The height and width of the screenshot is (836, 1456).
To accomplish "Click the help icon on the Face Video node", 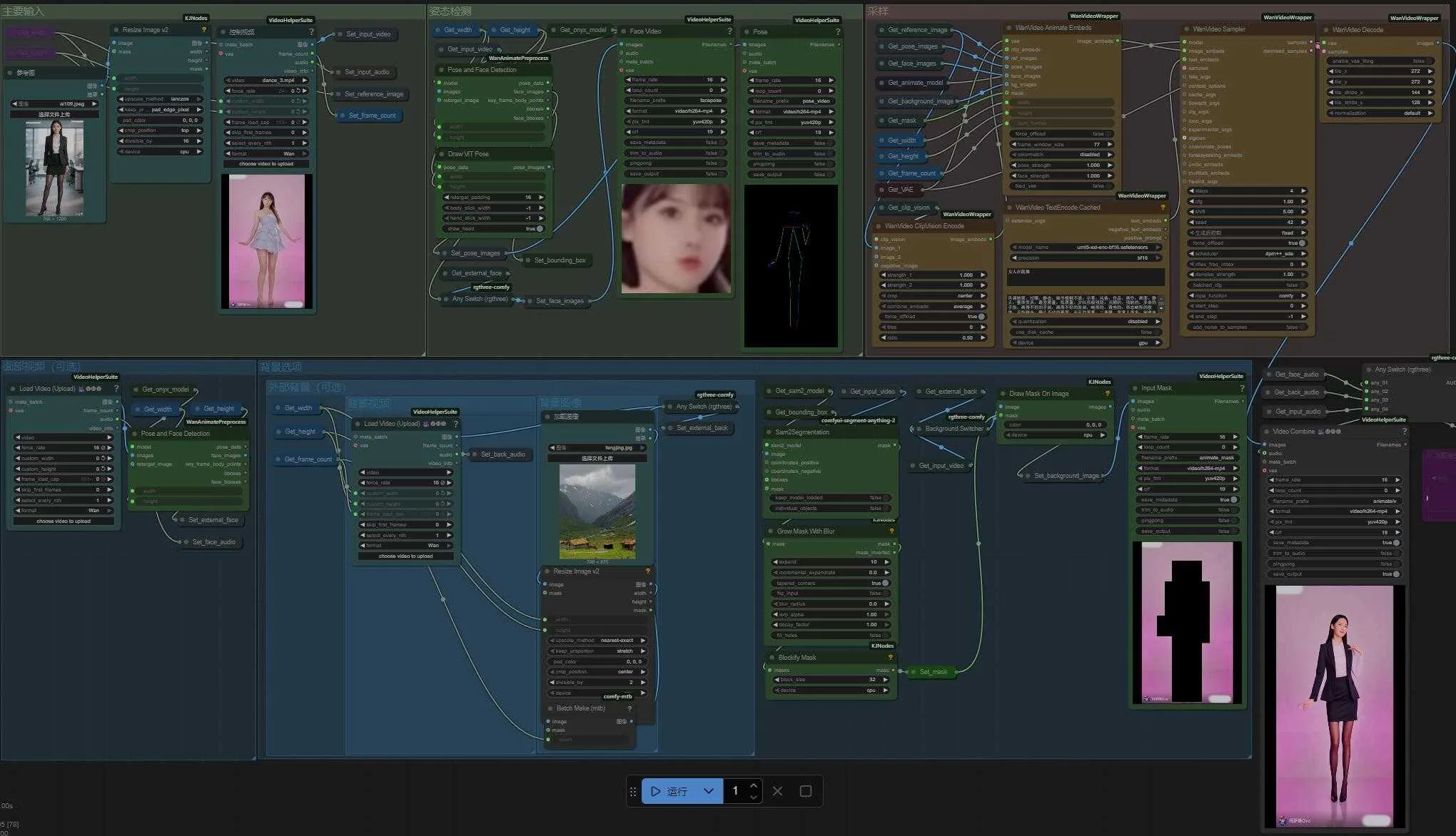I will click(729, 31).
